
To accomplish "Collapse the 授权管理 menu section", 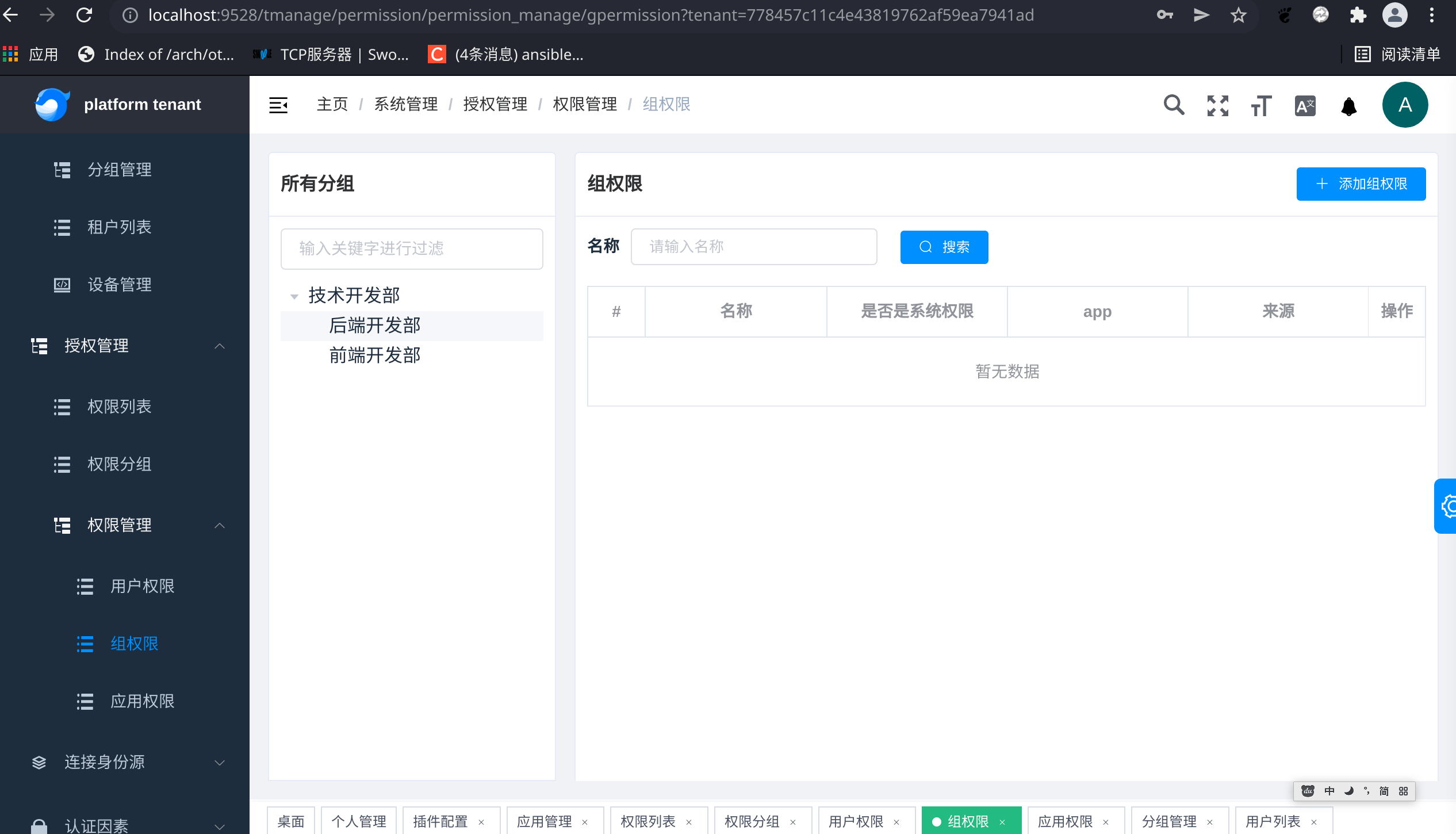I will coord(220,346).
